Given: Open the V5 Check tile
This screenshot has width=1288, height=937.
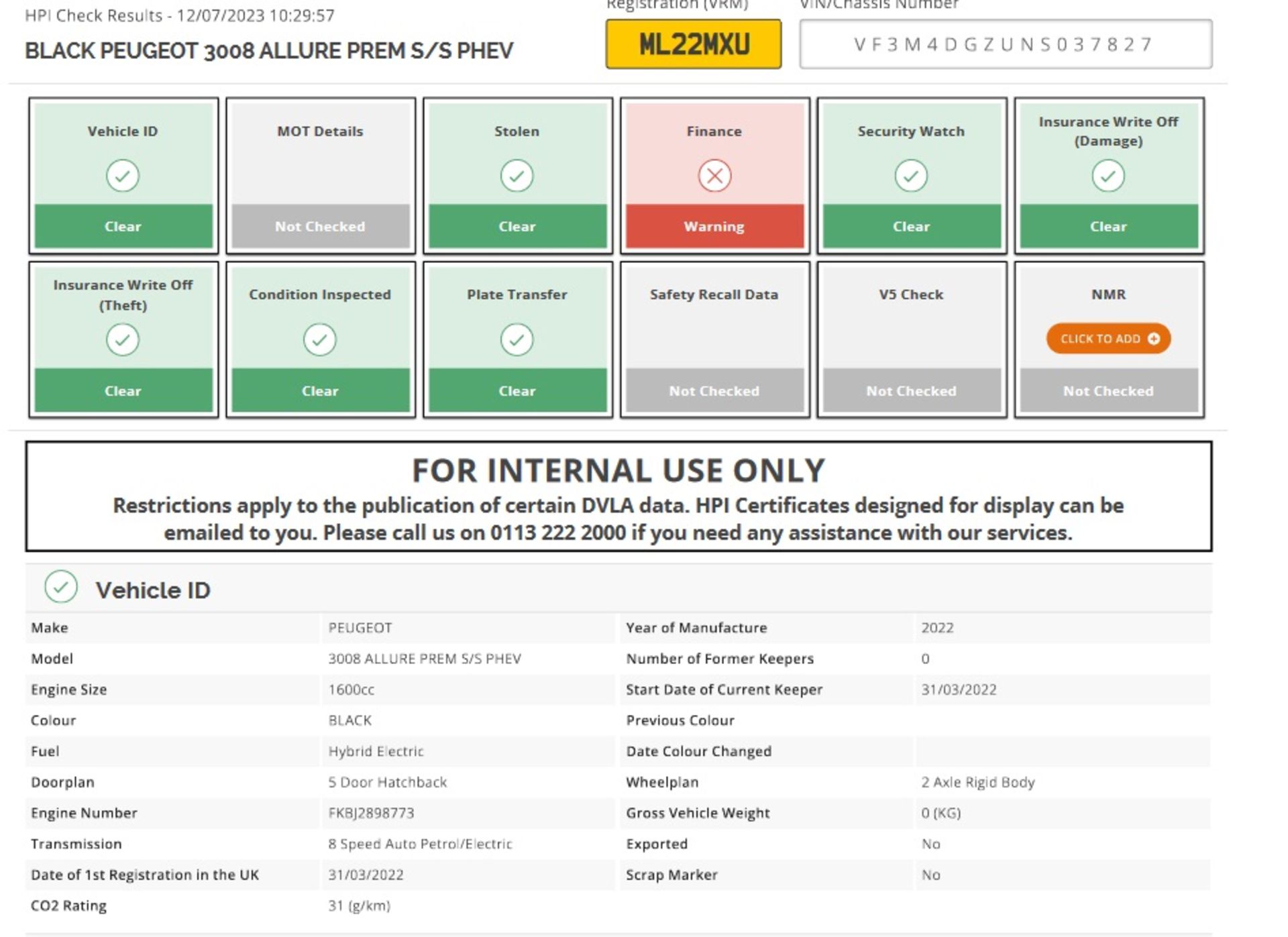Looking at the screenshot, I should 911,339.
